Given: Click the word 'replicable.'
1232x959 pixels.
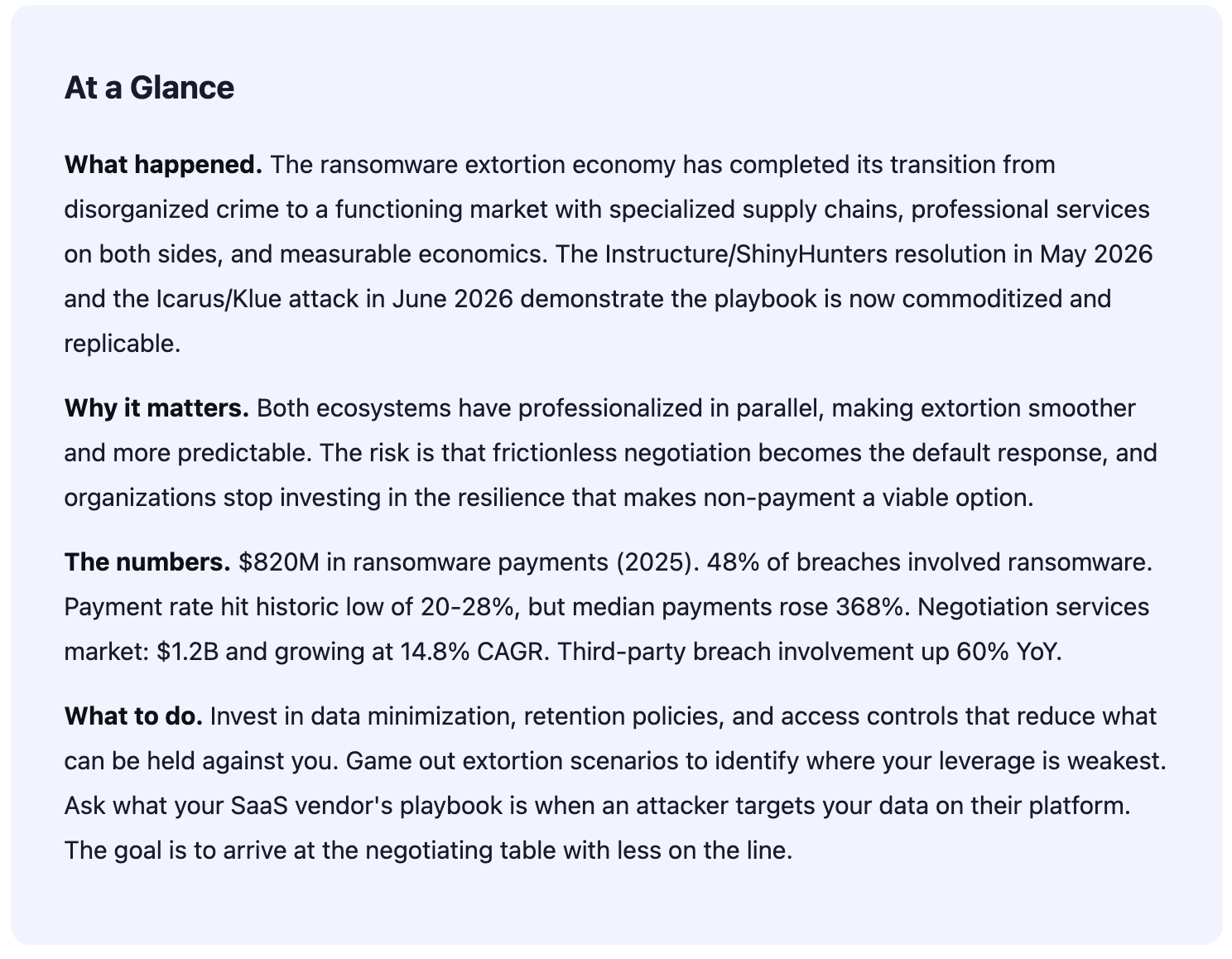Looking at the screenshot, I should [123, 343].
